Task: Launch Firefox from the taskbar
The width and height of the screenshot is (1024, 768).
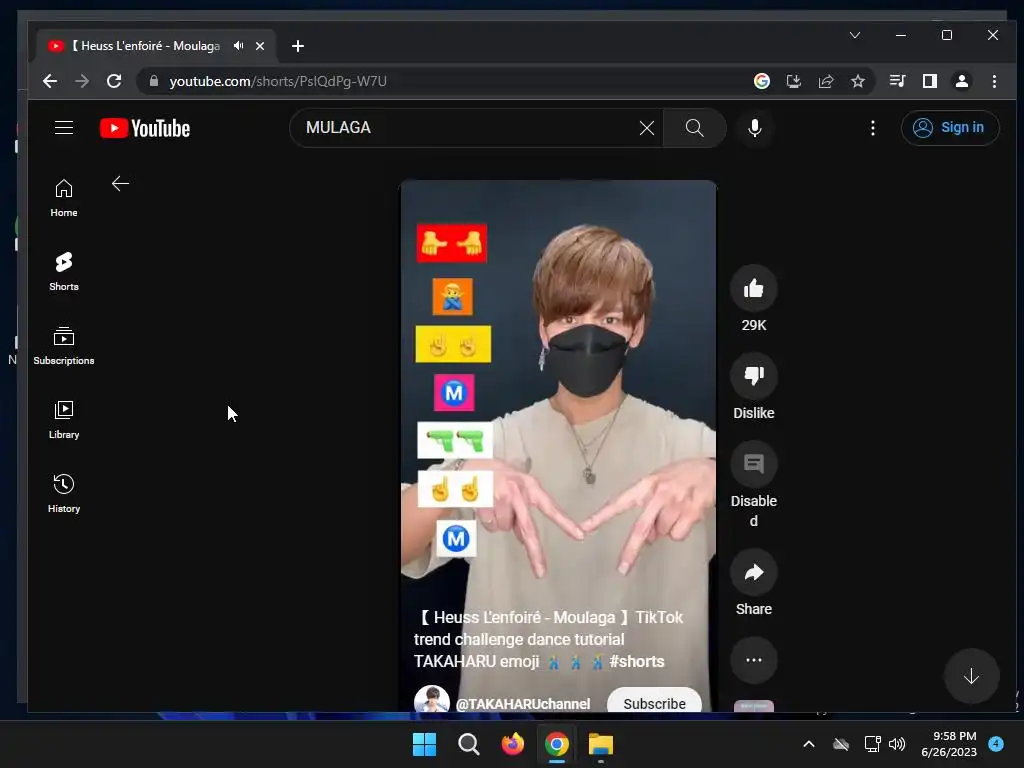Action: point(513,744)
